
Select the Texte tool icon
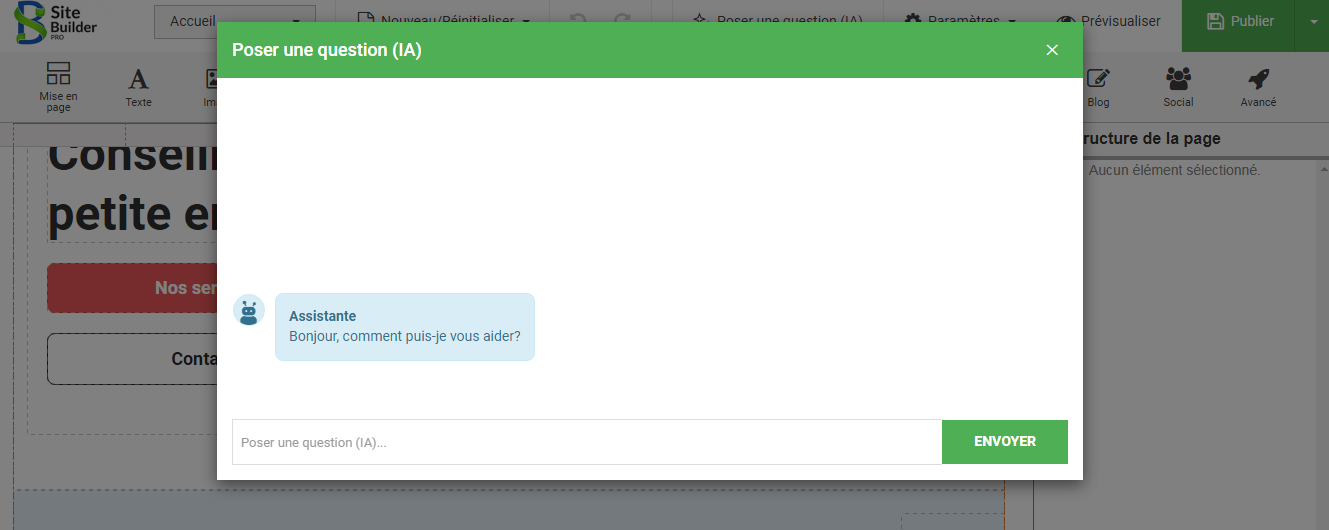pyautogui.click(x=138, y=86)
